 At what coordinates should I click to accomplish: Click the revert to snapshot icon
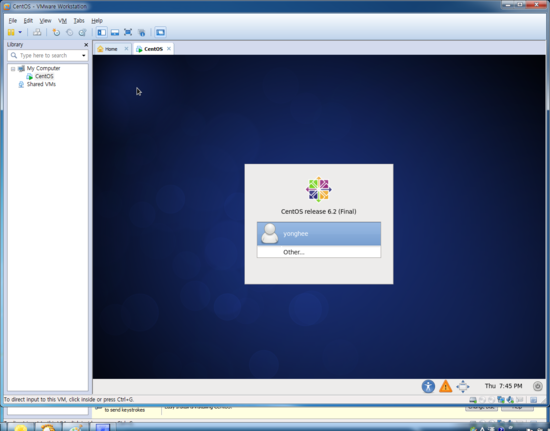pyautogui.click(x=69, y=33)
